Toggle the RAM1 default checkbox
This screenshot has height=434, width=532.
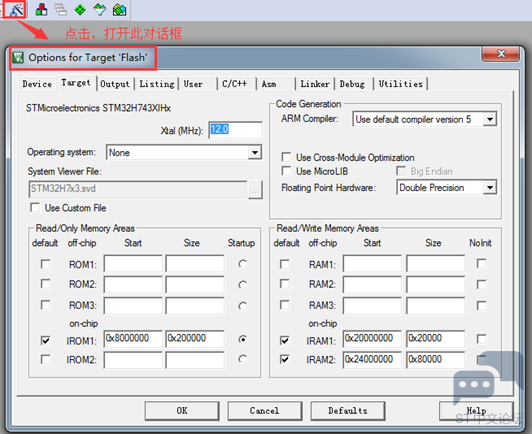tap(285, 264)
